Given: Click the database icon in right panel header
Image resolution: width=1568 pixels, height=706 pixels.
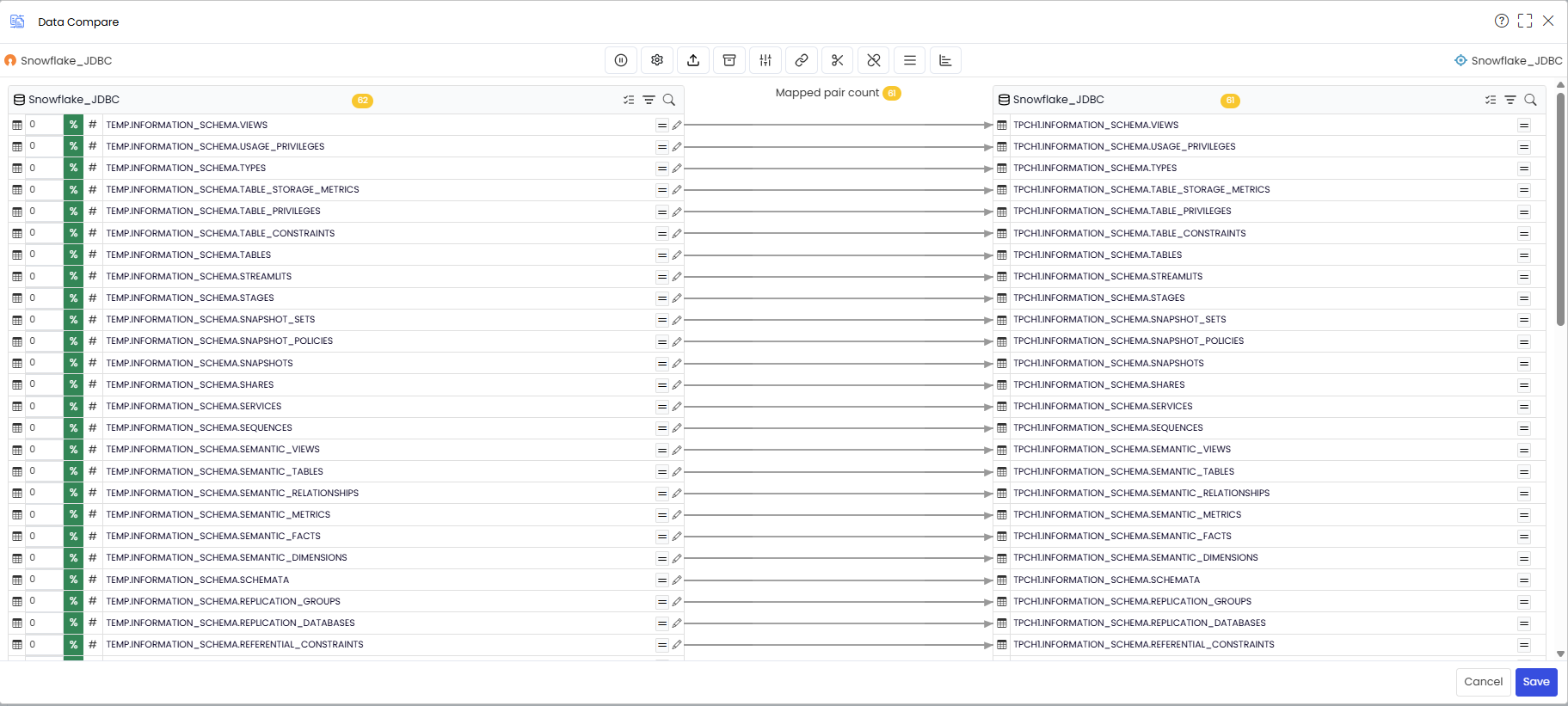Looking at the screenshot, I should [x=1004, y=100].
